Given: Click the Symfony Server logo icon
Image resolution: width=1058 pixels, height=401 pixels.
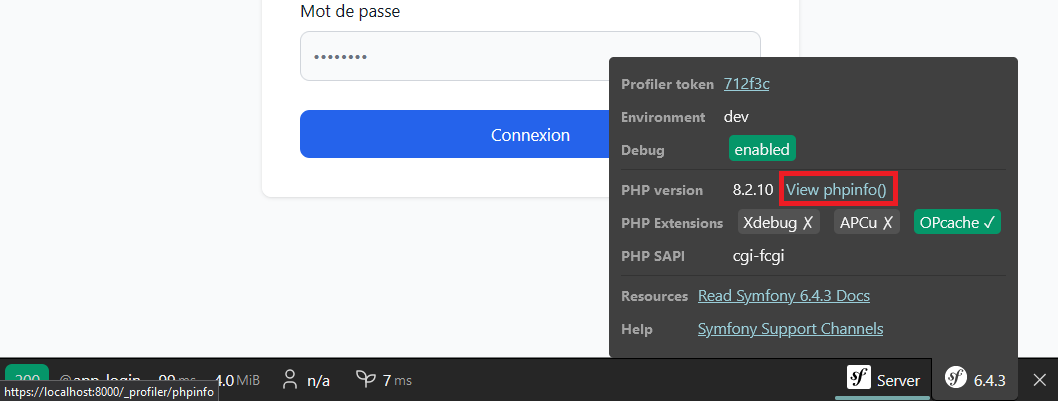Looking at the screenshot, I should point(859,379).
